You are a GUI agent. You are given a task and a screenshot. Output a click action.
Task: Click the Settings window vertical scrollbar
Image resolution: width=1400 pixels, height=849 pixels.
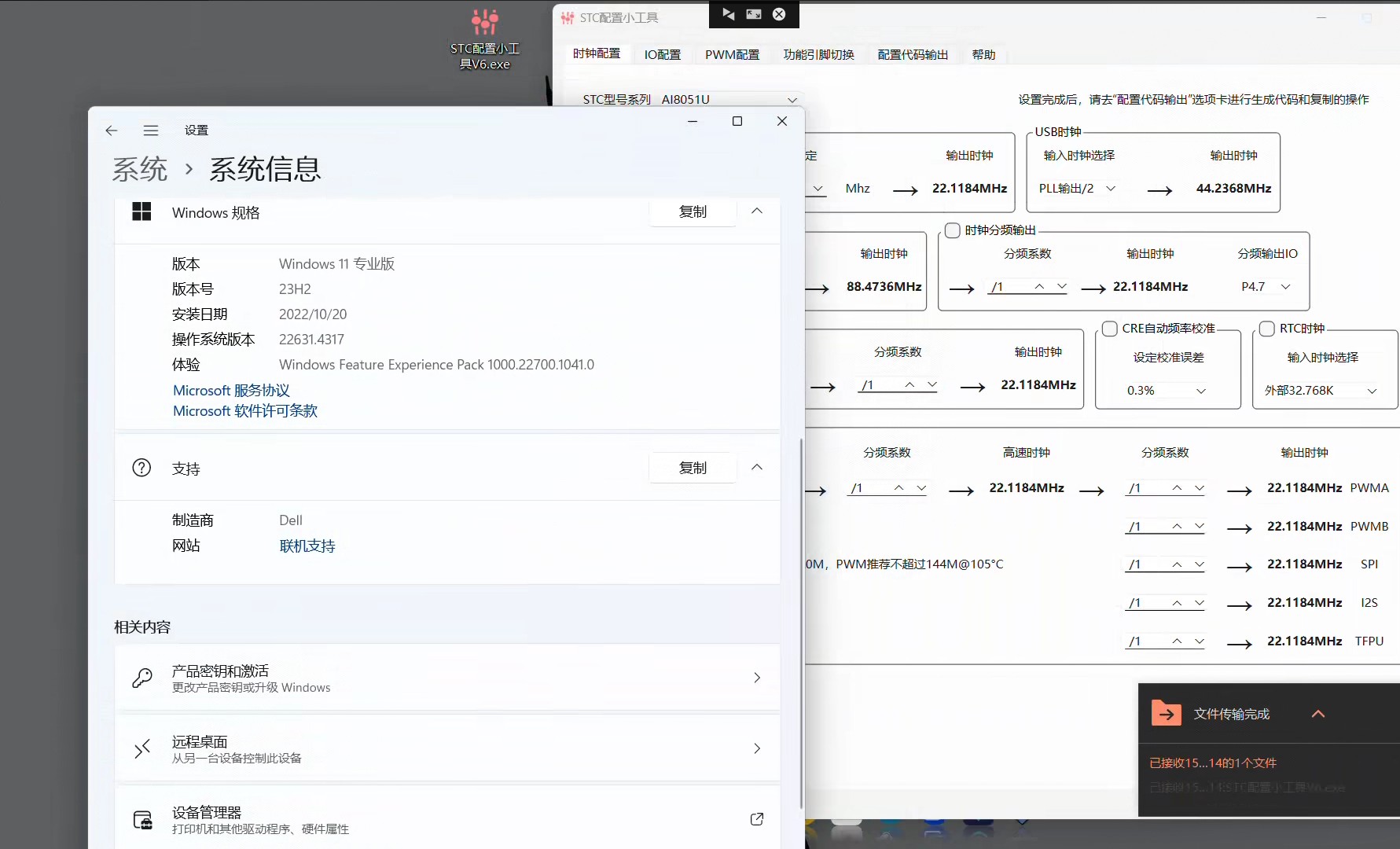[801, 623]
